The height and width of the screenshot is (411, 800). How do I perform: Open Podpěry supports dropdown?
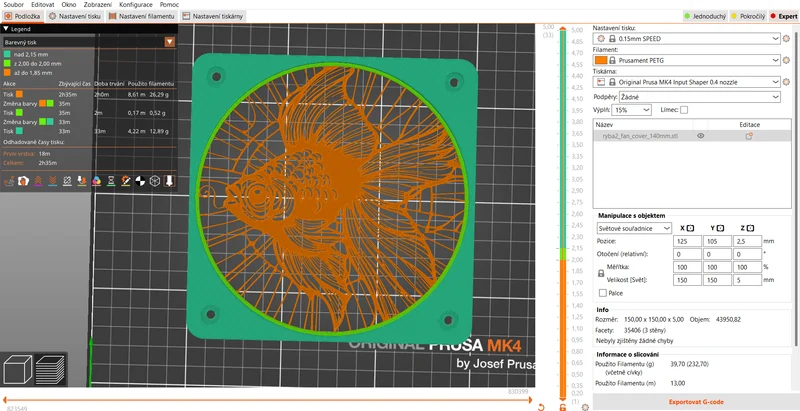[x=699, y=97]
